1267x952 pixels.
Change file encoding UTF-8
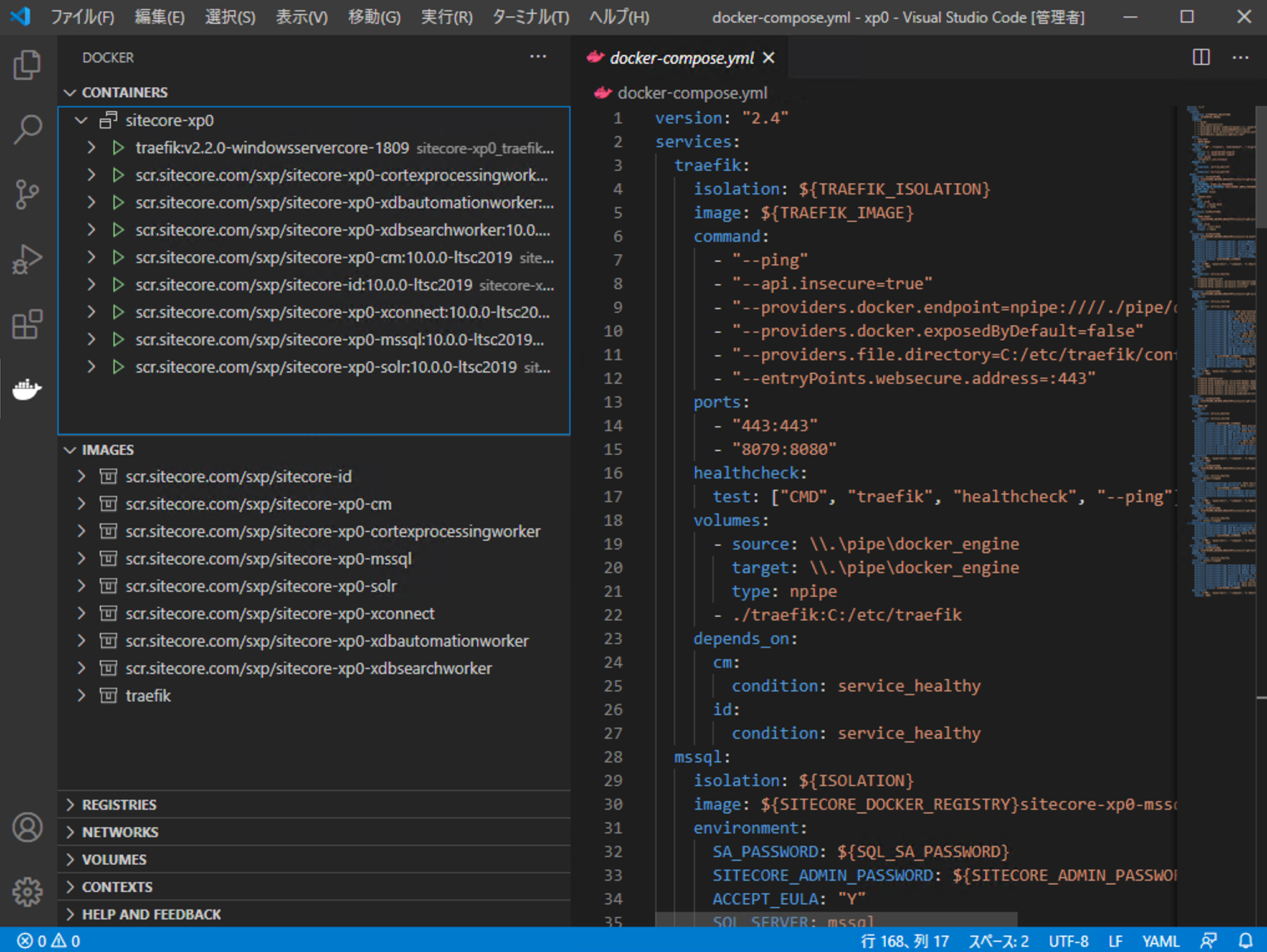[x=1068, y=940]
